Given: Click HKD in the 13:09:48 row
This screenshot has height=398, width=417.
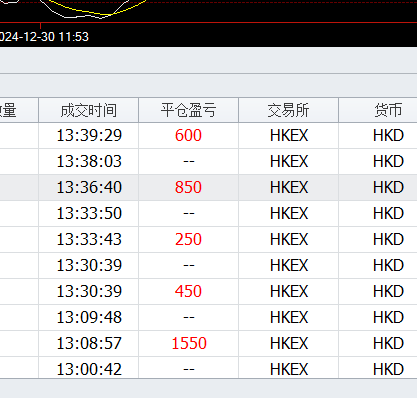Looking at the screenshot, I should click(388, 317).
